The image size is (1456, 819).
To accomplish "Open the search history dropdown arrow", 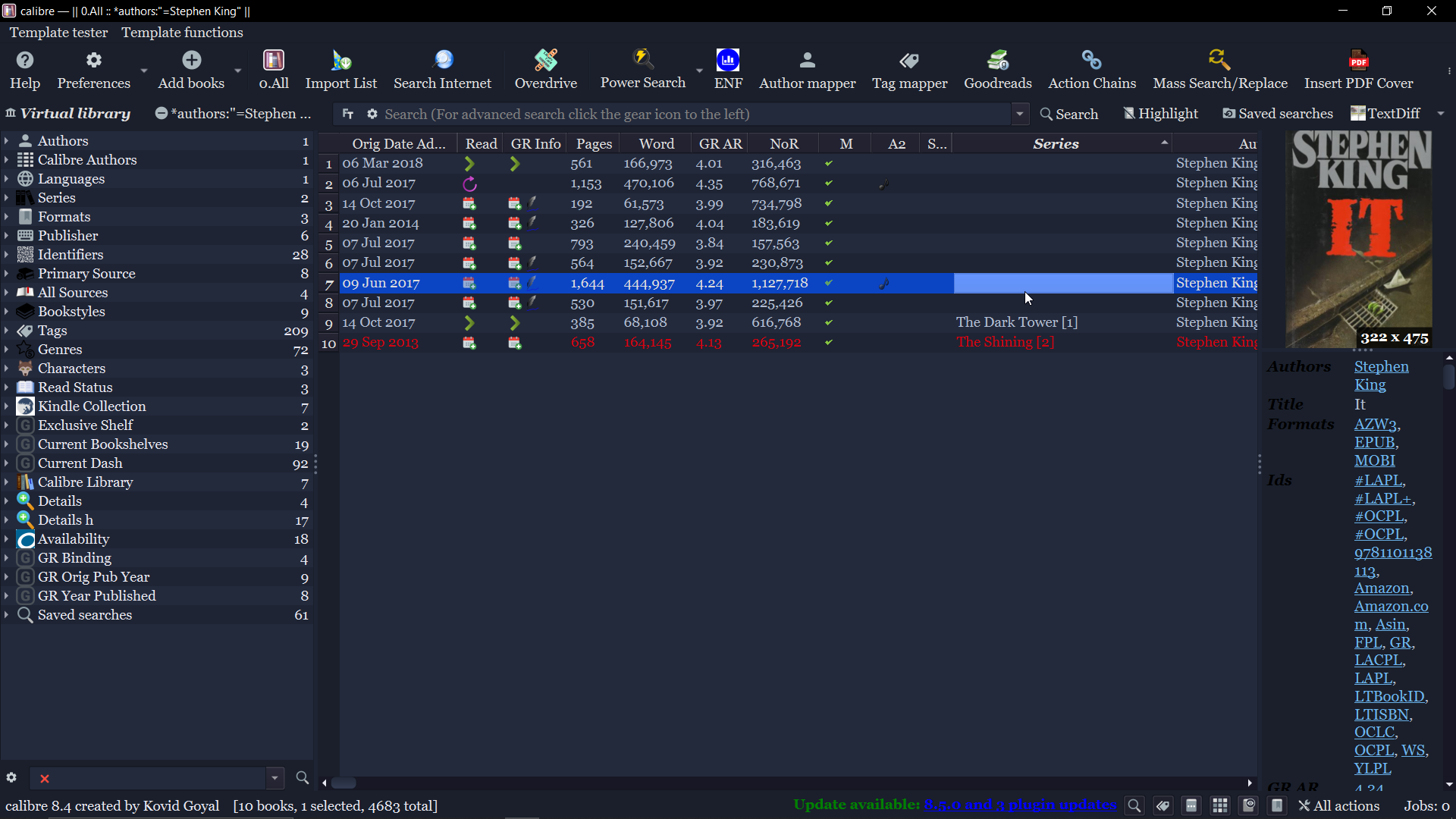I will point(1020,114).
